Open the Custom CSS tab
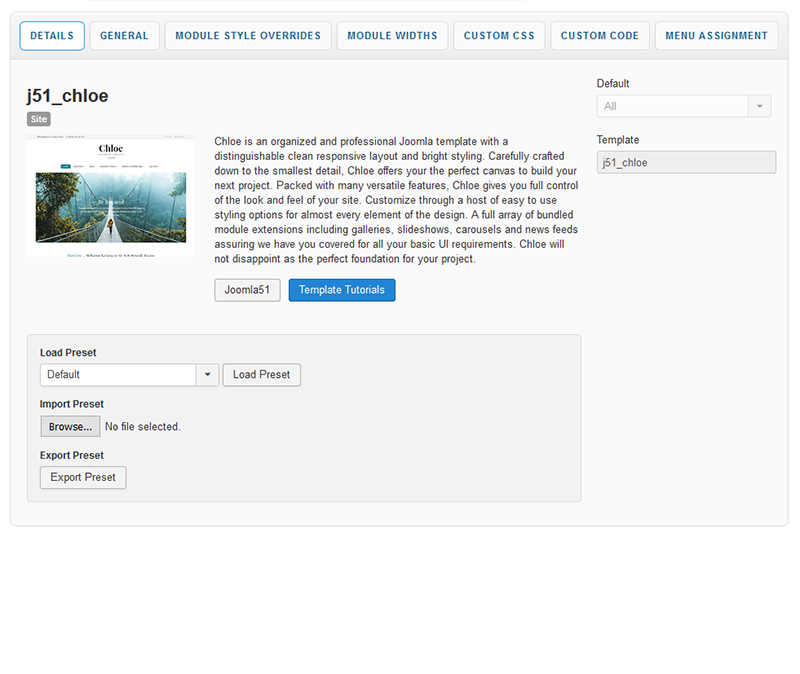Screen dimensions: 800x674 pos(499,36)
